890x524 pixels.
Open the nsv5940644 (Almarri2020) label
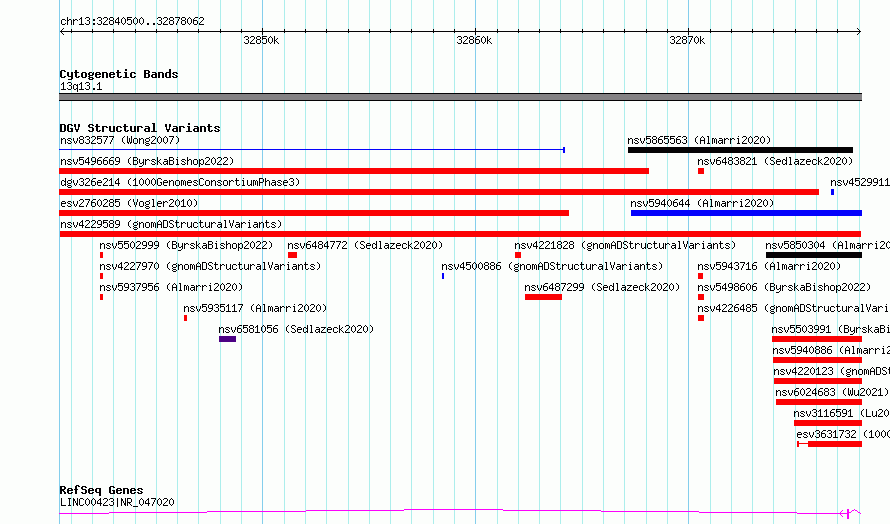pos(702,203)
